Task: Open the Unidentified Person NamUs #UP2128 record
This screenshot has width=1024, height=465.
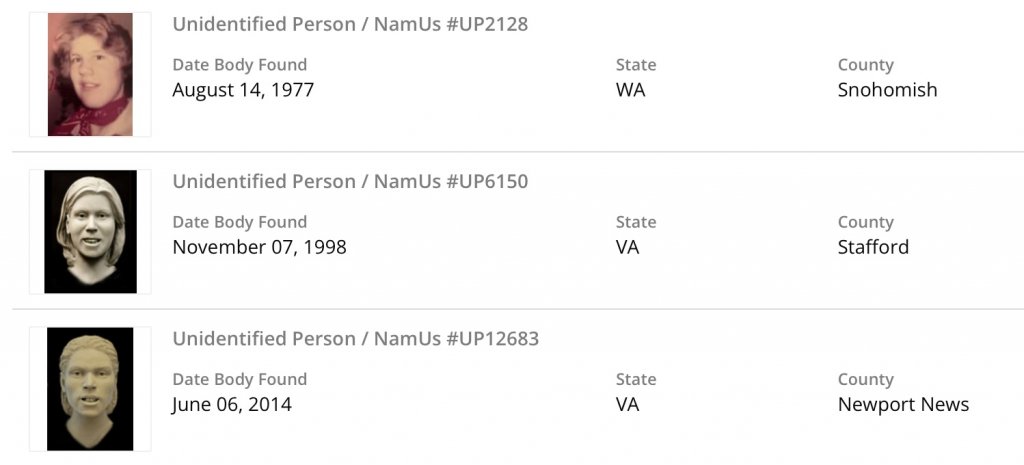Action: coord(350,24)
